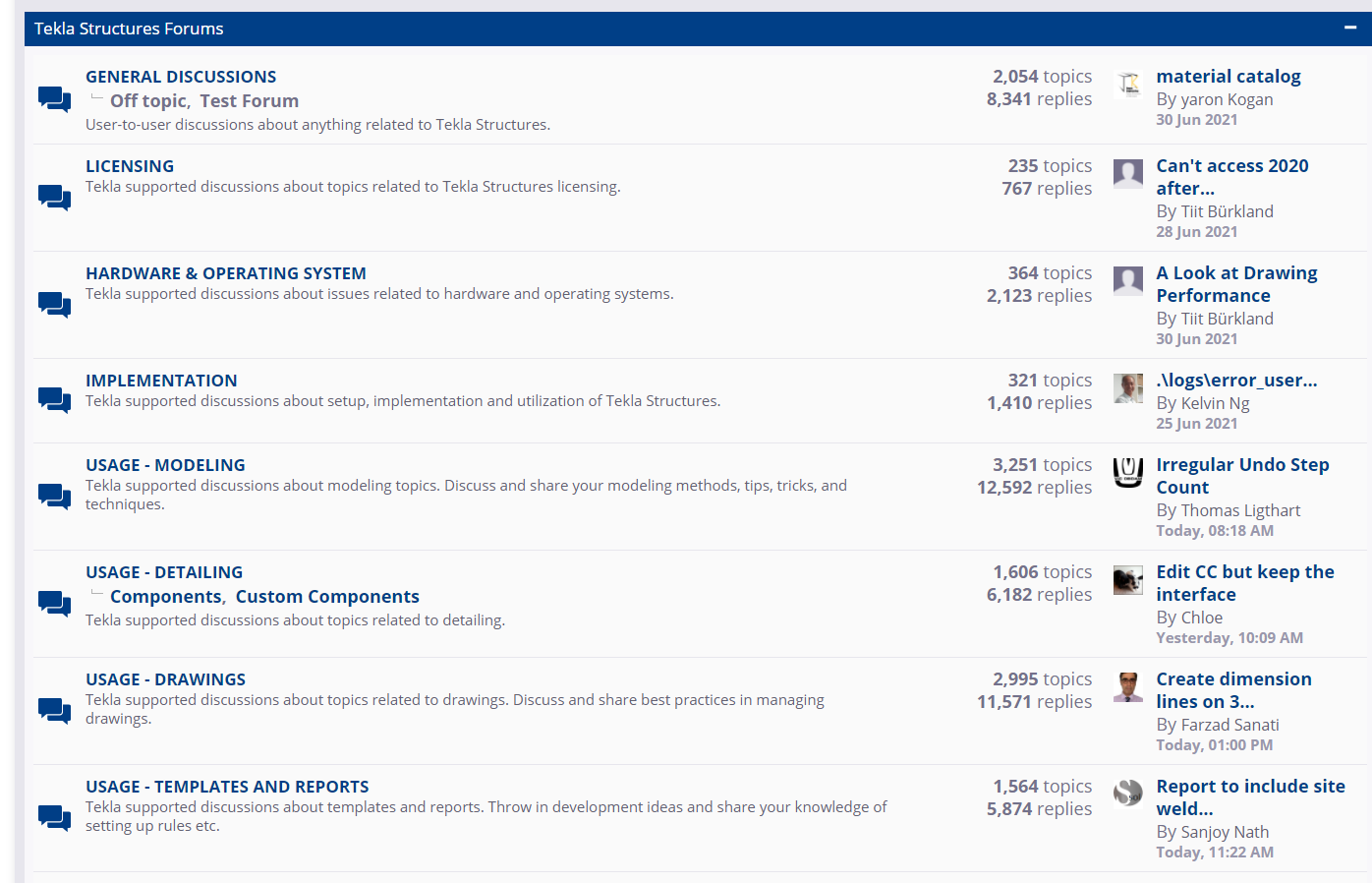Open the USAGE - DRAWINGS forum
The height and width of the screenshot is (883, 1372).
(165, 679)
